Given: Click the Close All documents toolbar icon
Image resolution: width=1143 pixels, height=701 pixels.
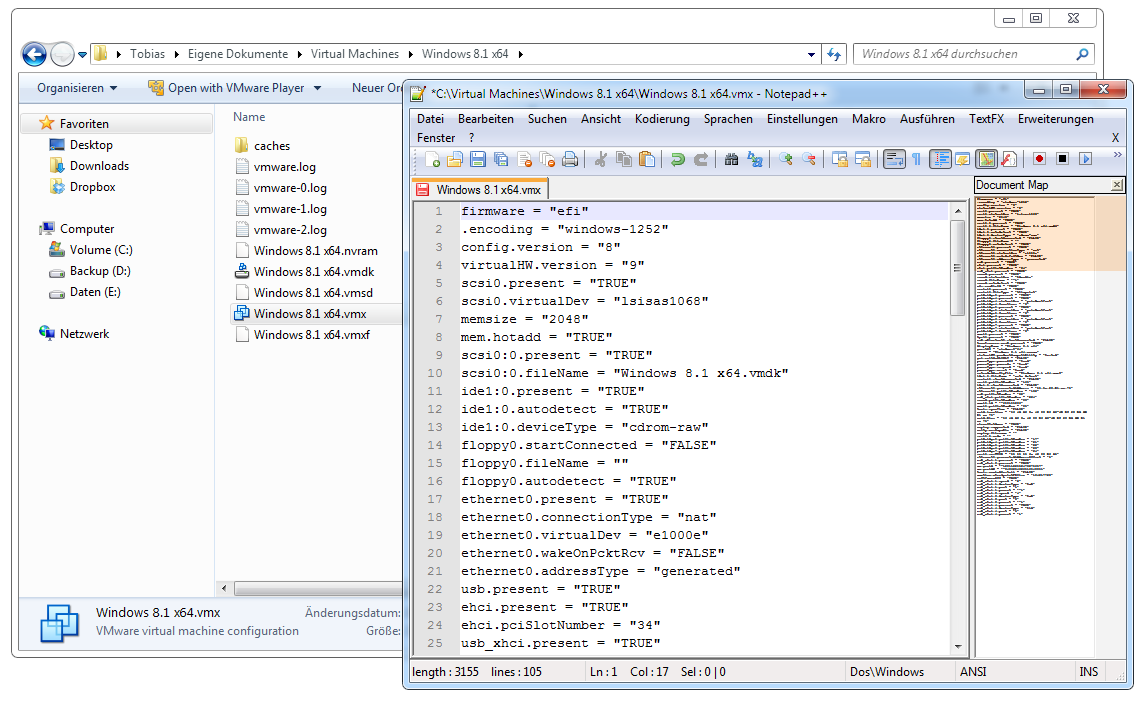Looking at the screenshot, I should (547, 159).
